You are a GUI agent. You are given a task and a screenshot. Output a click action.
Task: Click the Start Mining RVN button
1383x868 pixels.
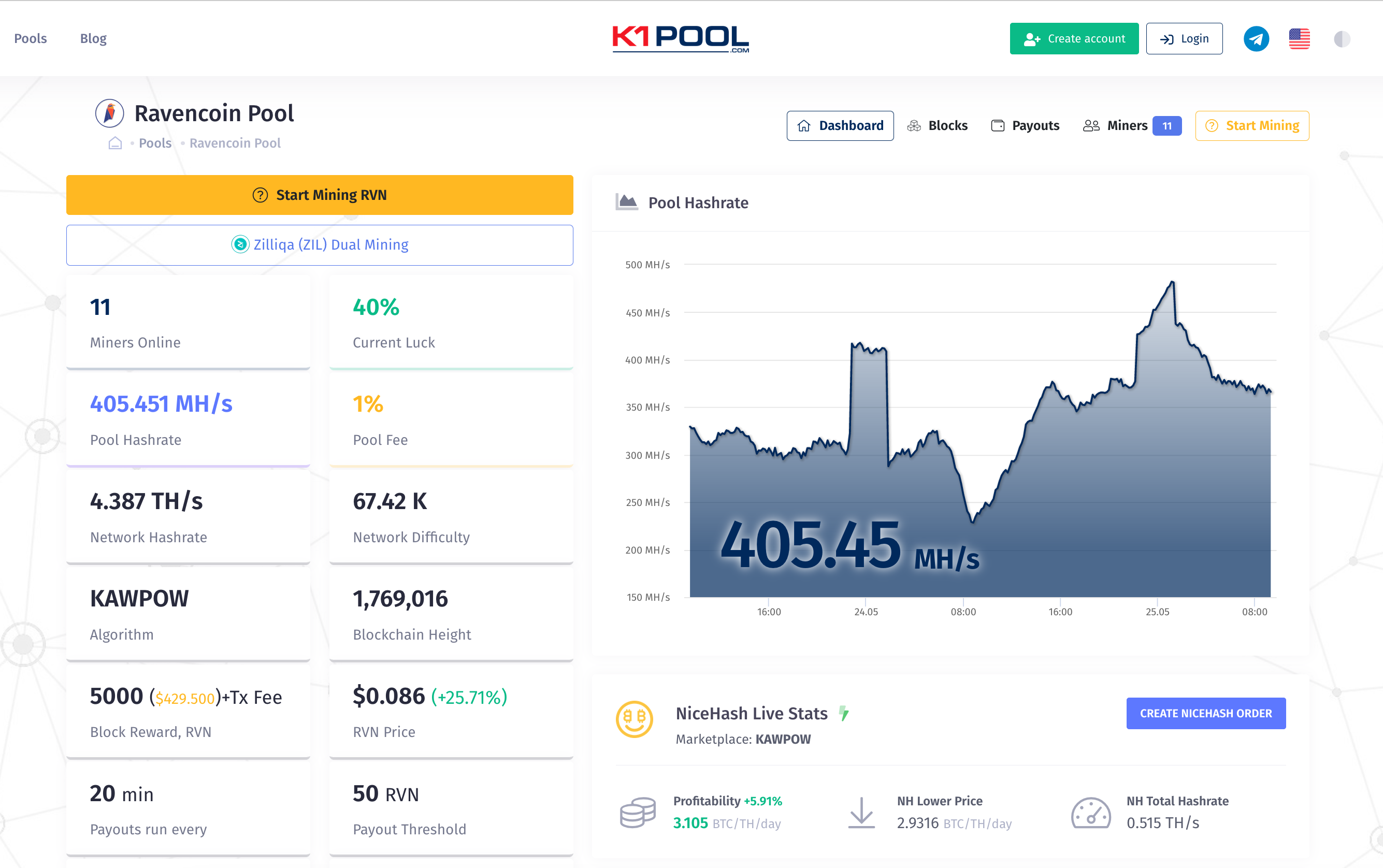coord(319,195)
